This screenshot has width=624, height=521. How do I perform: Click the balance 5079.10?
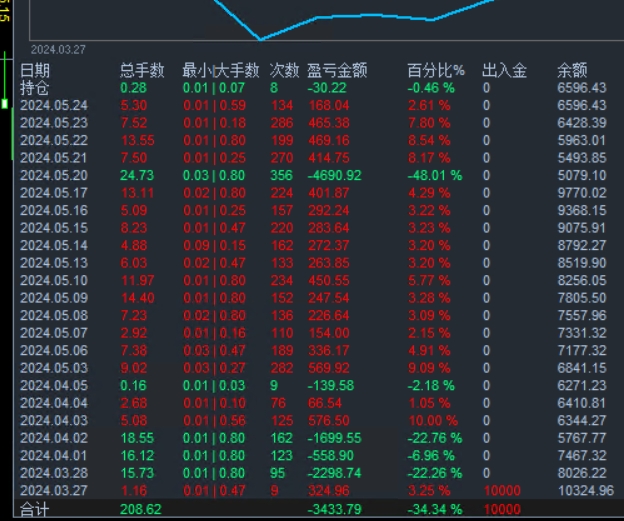582,176
